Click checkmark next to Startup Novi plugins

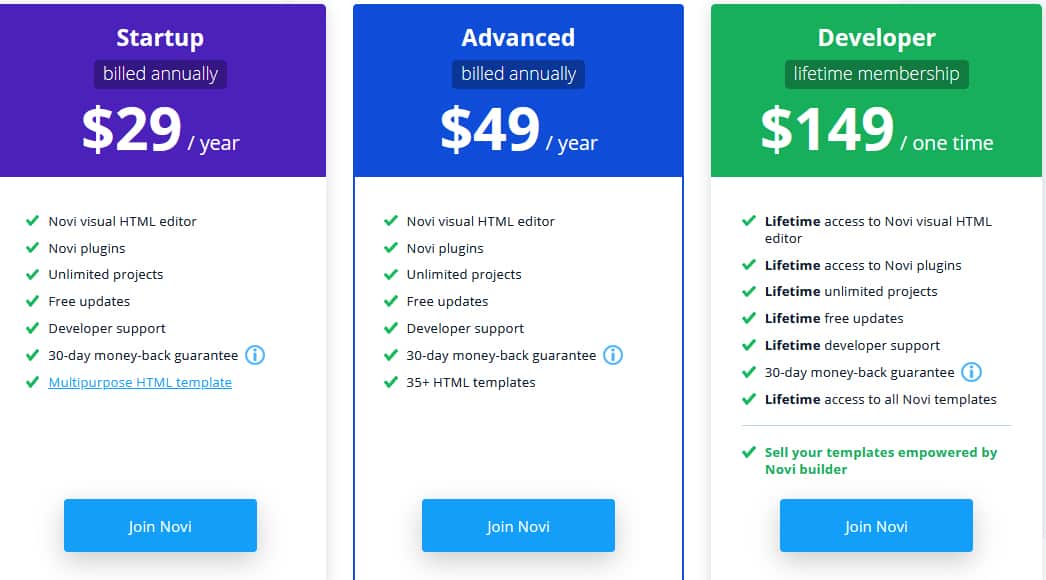pos(32,248)
